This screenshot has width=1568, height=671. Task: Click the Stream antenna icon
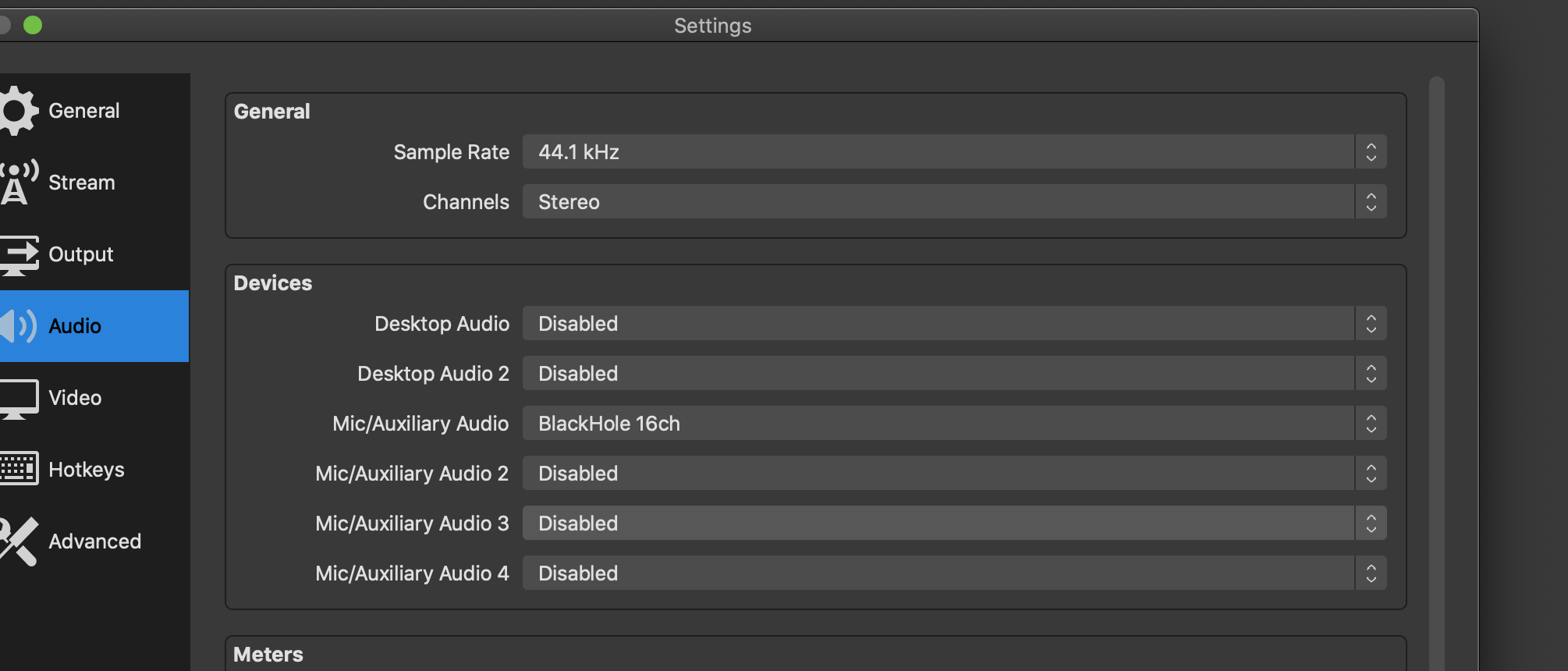19,183
